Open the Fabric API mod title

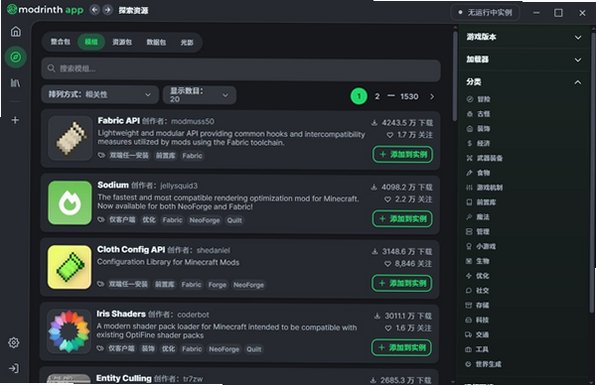[x=119, y=121]
